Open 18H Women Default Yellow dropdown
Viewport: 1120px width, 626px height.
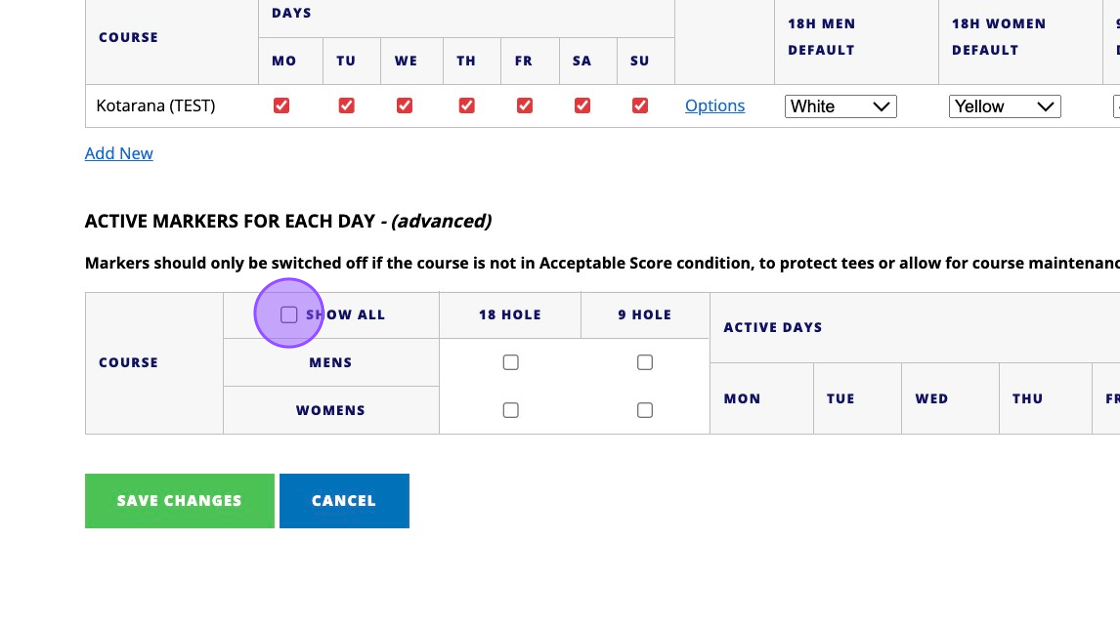coord(1004,106)
